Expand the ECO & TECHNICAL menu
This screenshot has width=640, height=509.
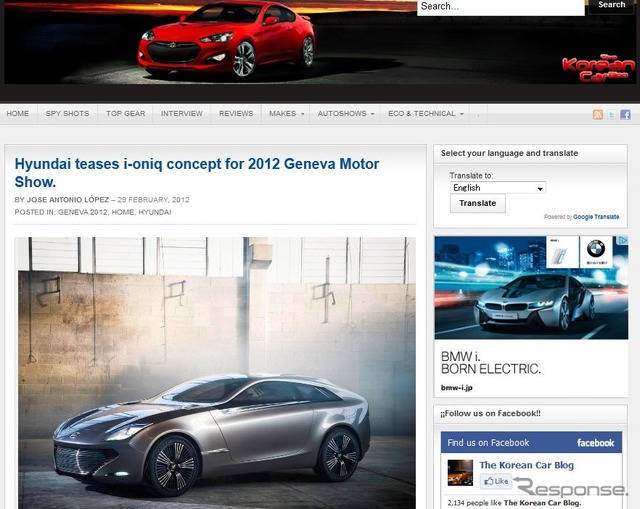(x=425, y=114)
